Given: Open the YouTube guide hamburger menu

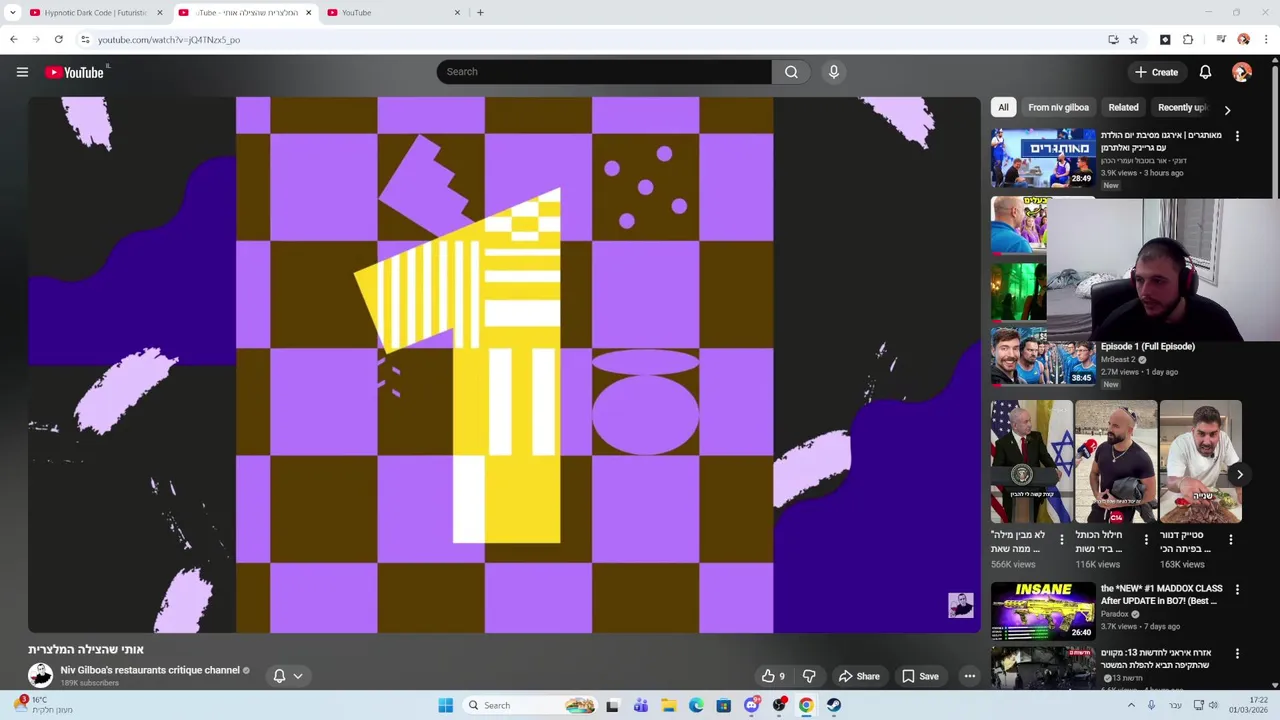Looking at the screenshot, I should pyautogui.click(x=22, y=72).
